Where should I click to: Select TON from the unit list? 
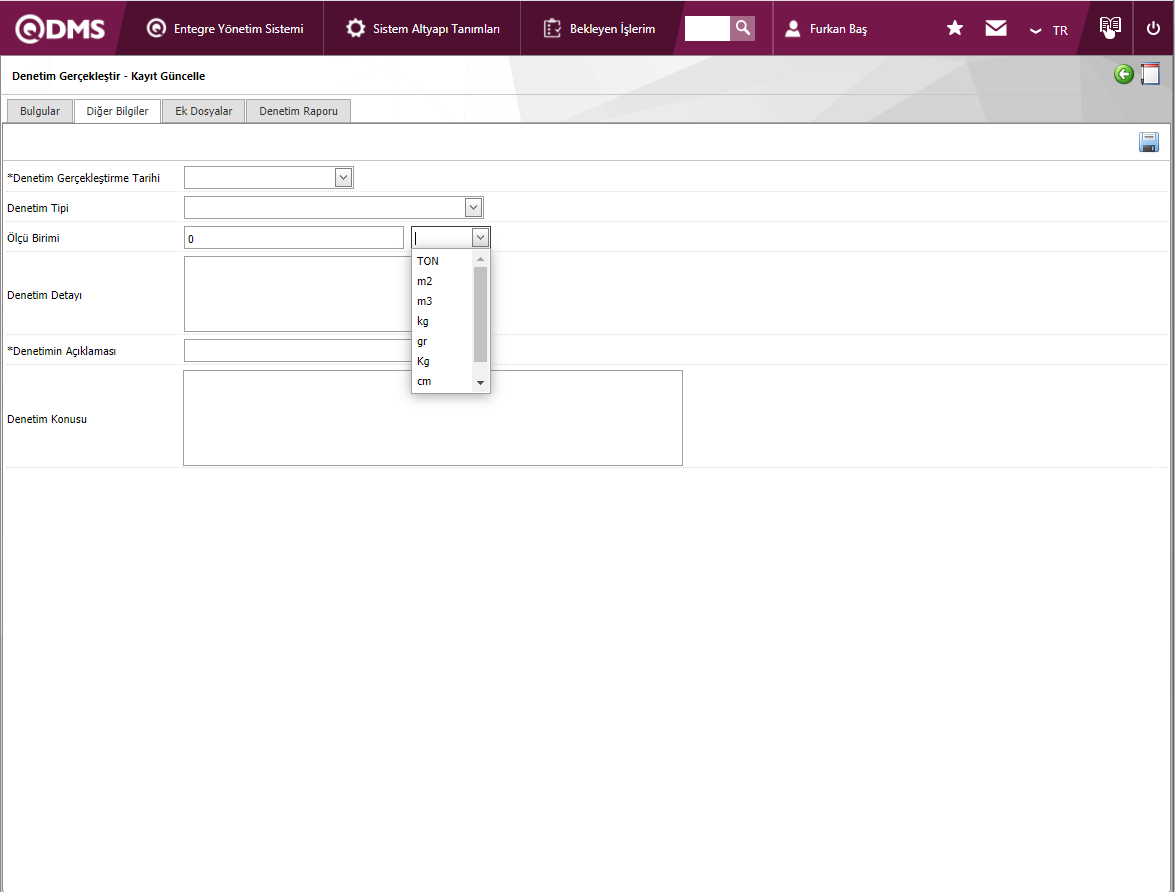coord(428,261)
